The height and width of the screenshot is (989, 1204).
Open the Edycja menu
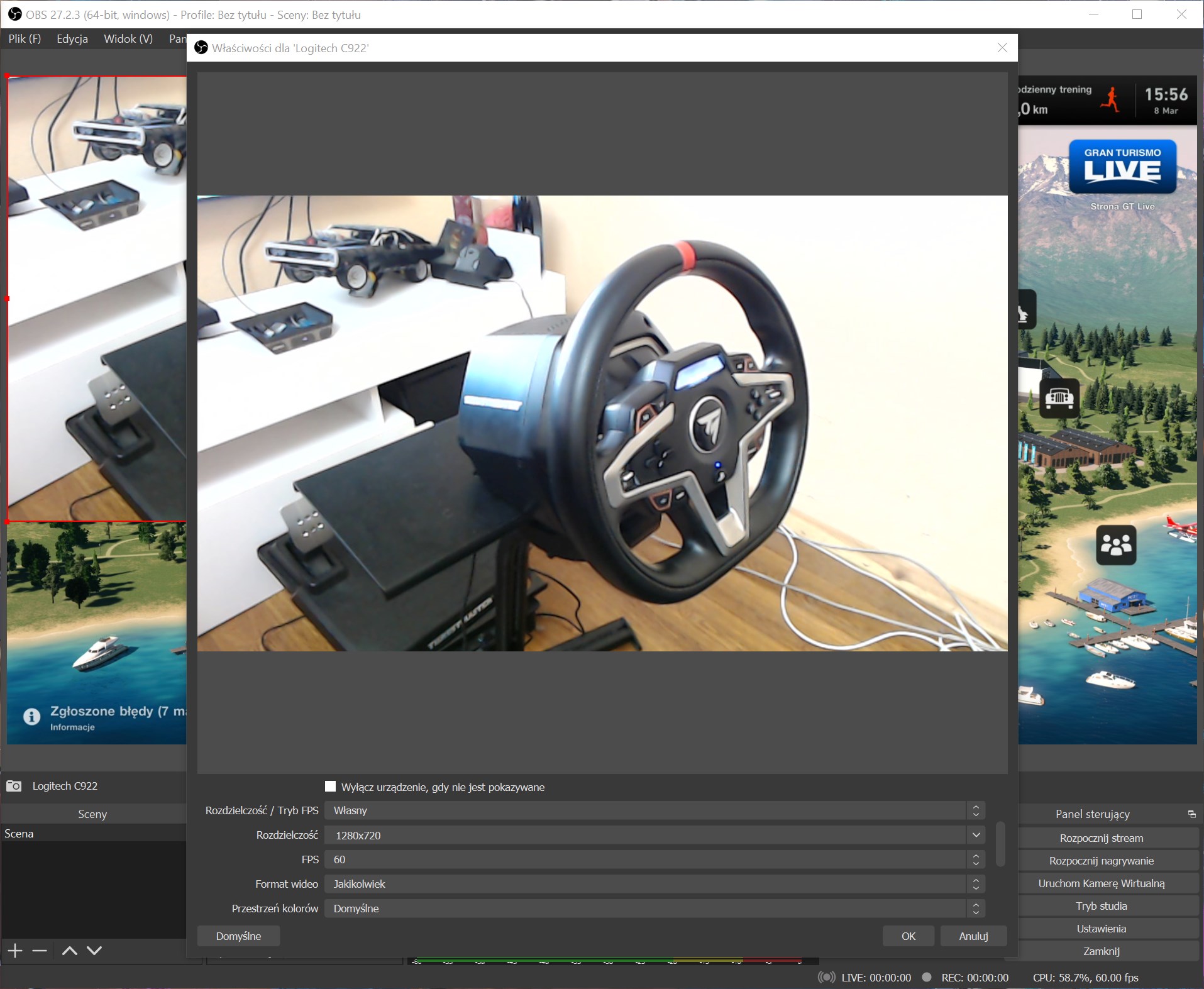point(72,39)
